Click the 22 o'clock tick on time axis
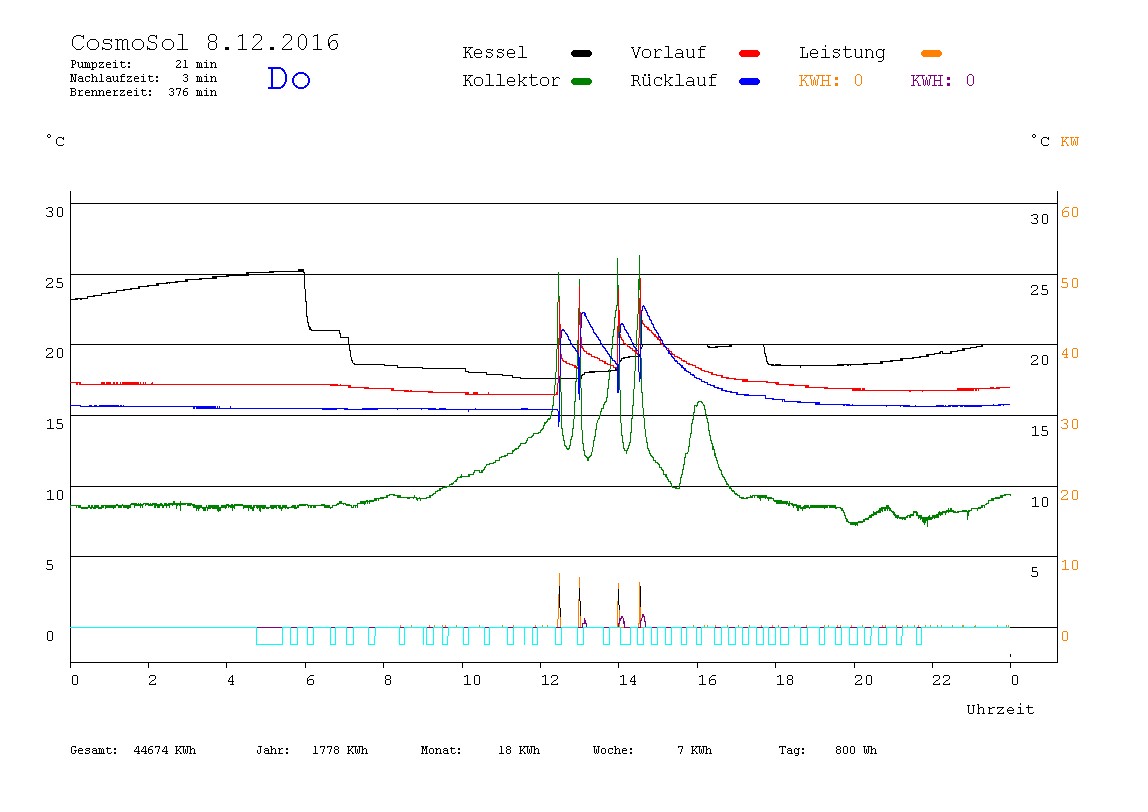Image resolution: width=1148 pixels, height=812 pixels. point(941,680)
